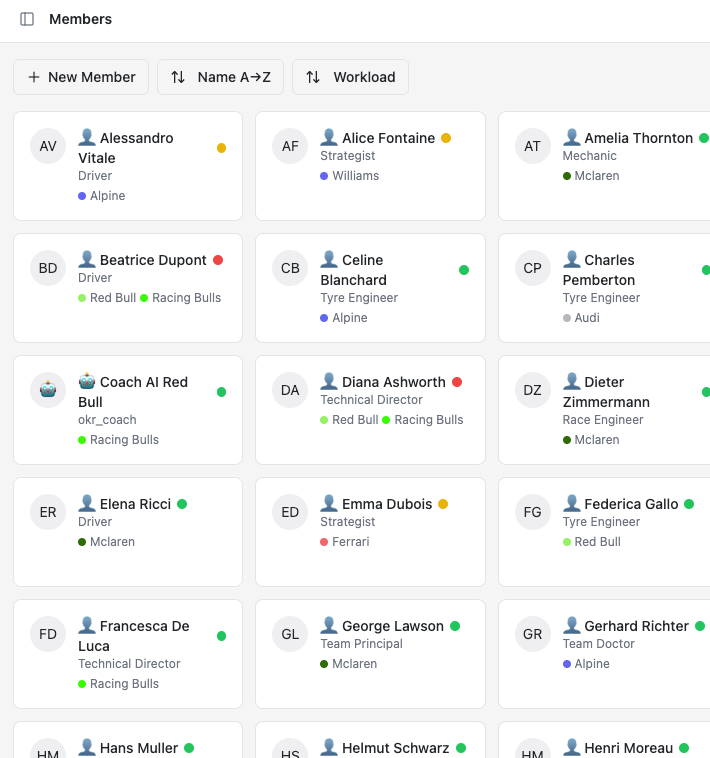The height and width of the screenshot is (758, 710).
Task: Click the GL avatar for George Lawson
Action: pyautogui.click(x=290, y=634)
